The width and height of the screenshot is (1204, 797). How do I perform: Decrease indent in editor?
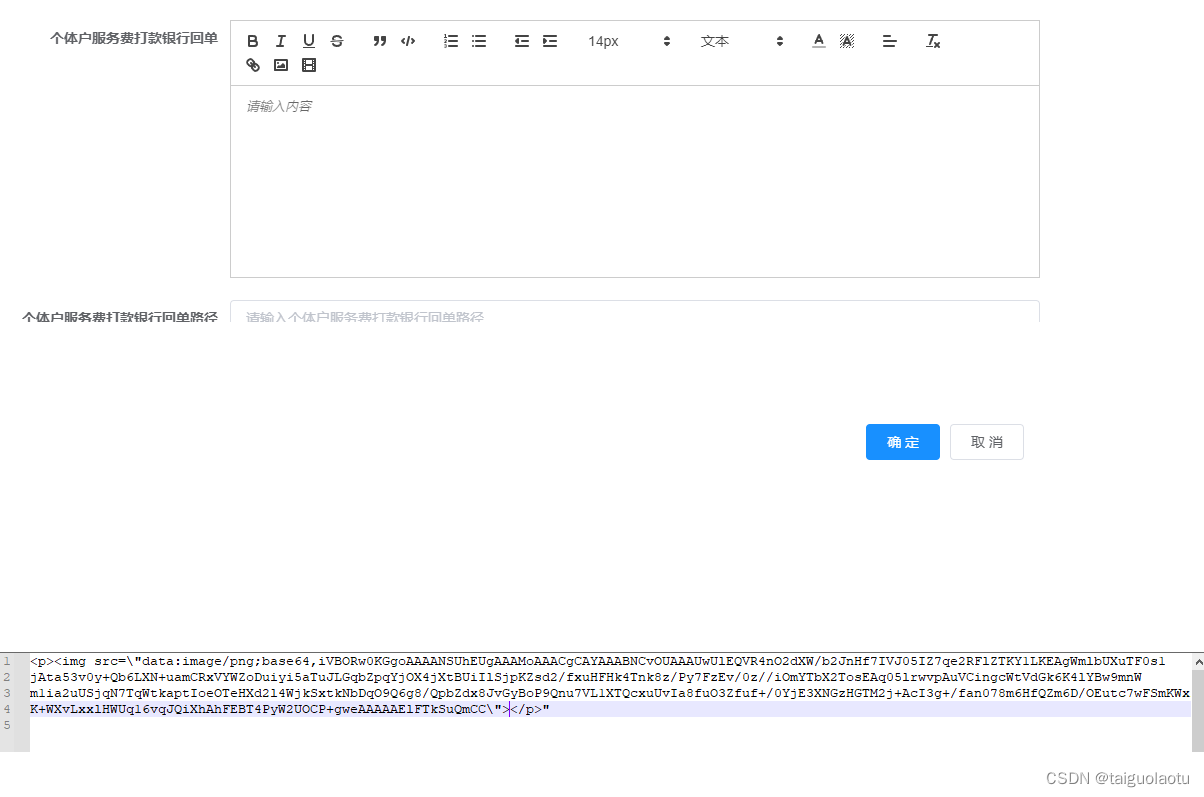(522, 41)
